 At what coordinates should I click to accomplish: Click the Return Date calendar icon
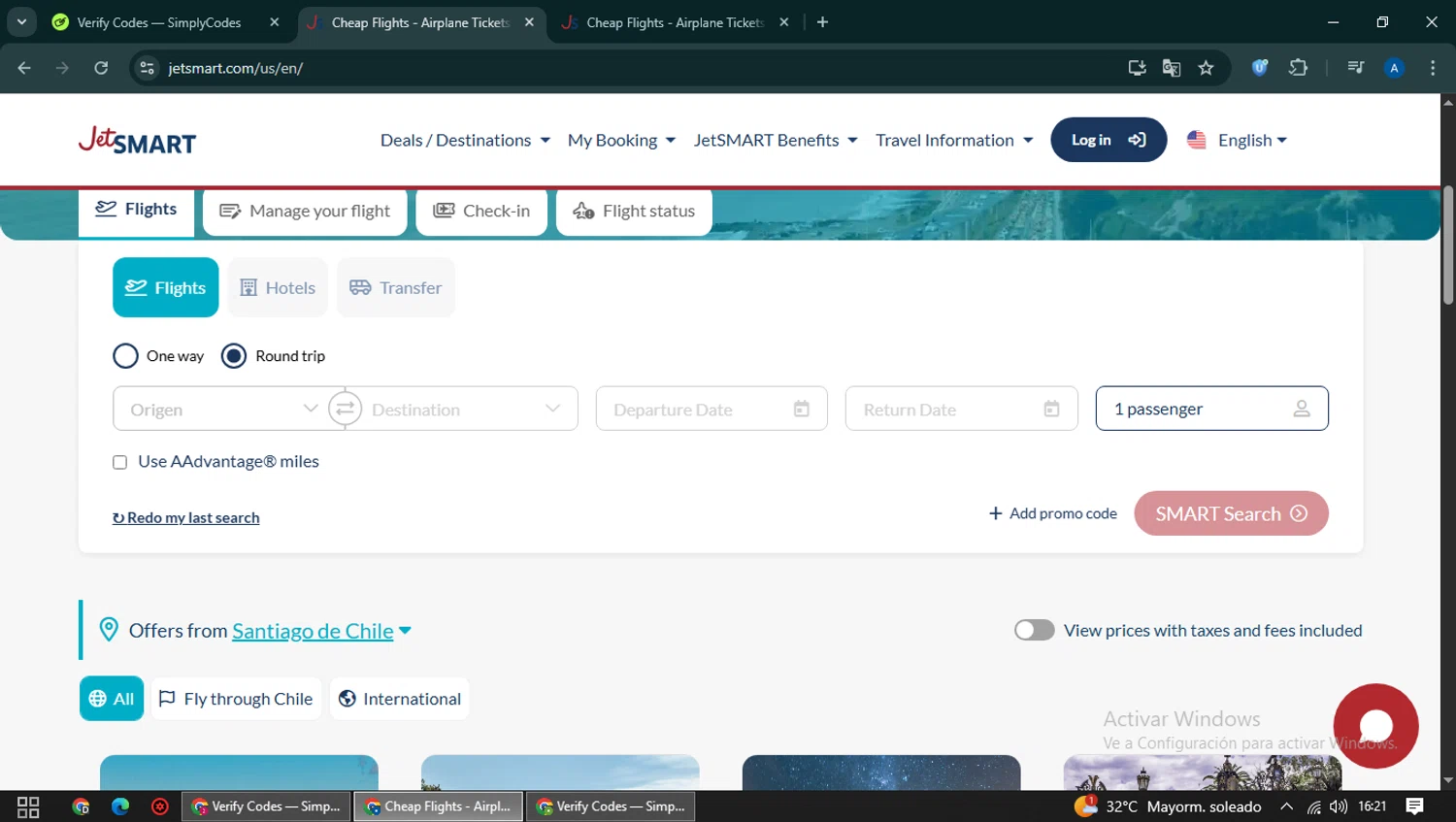(x=1051, y=409)
